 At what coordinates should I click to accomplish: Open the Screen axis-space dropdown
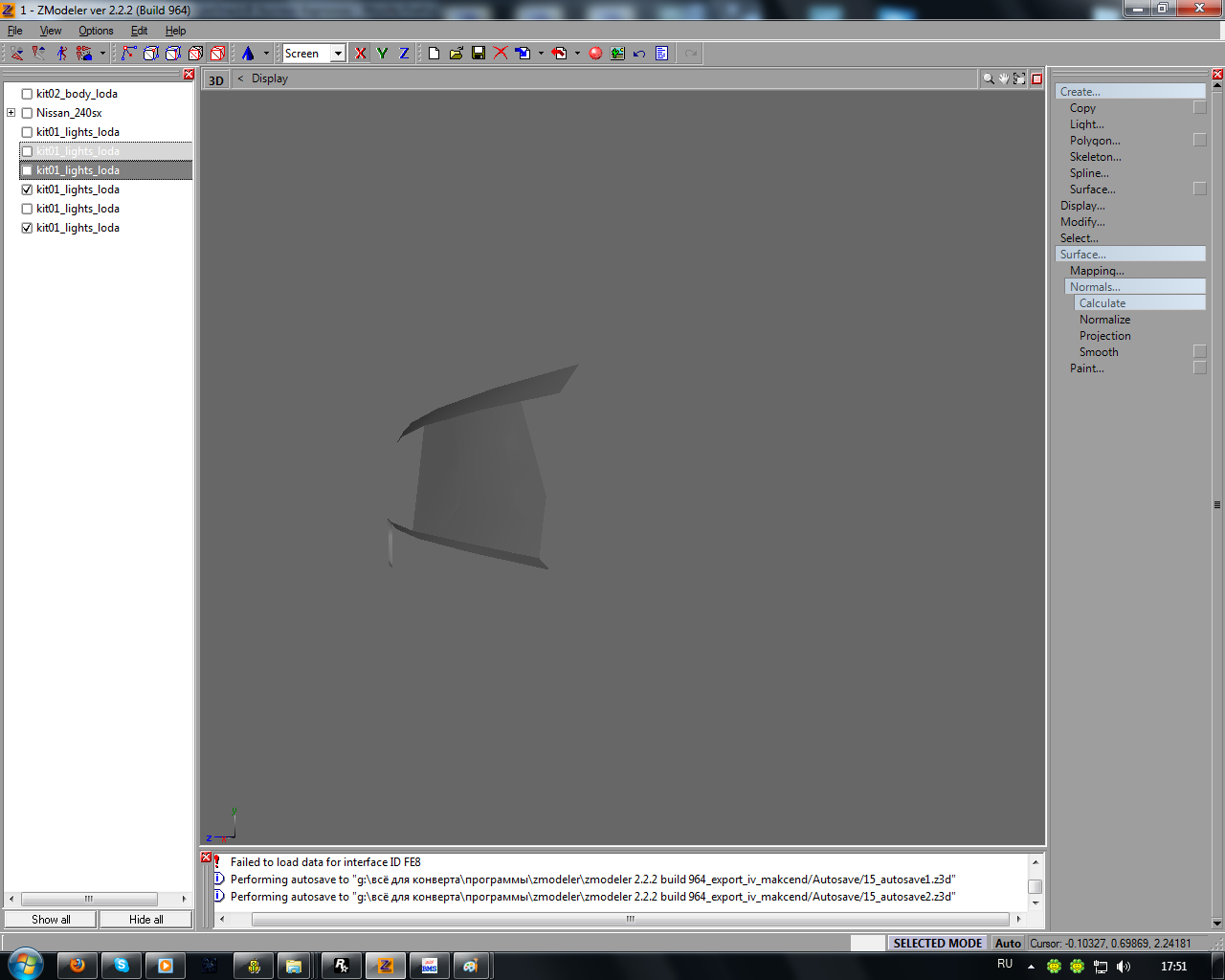tap(338, 54)
